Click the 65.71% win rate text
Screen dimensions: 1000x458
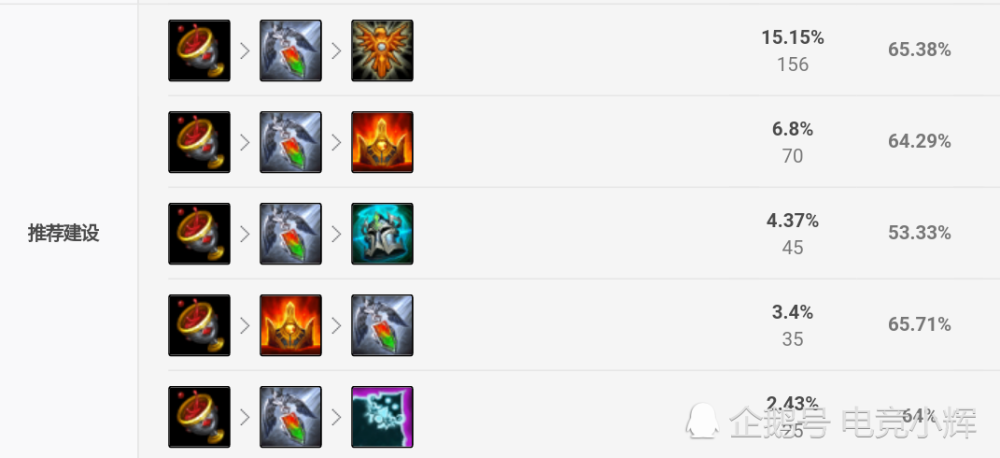(920, 325)
